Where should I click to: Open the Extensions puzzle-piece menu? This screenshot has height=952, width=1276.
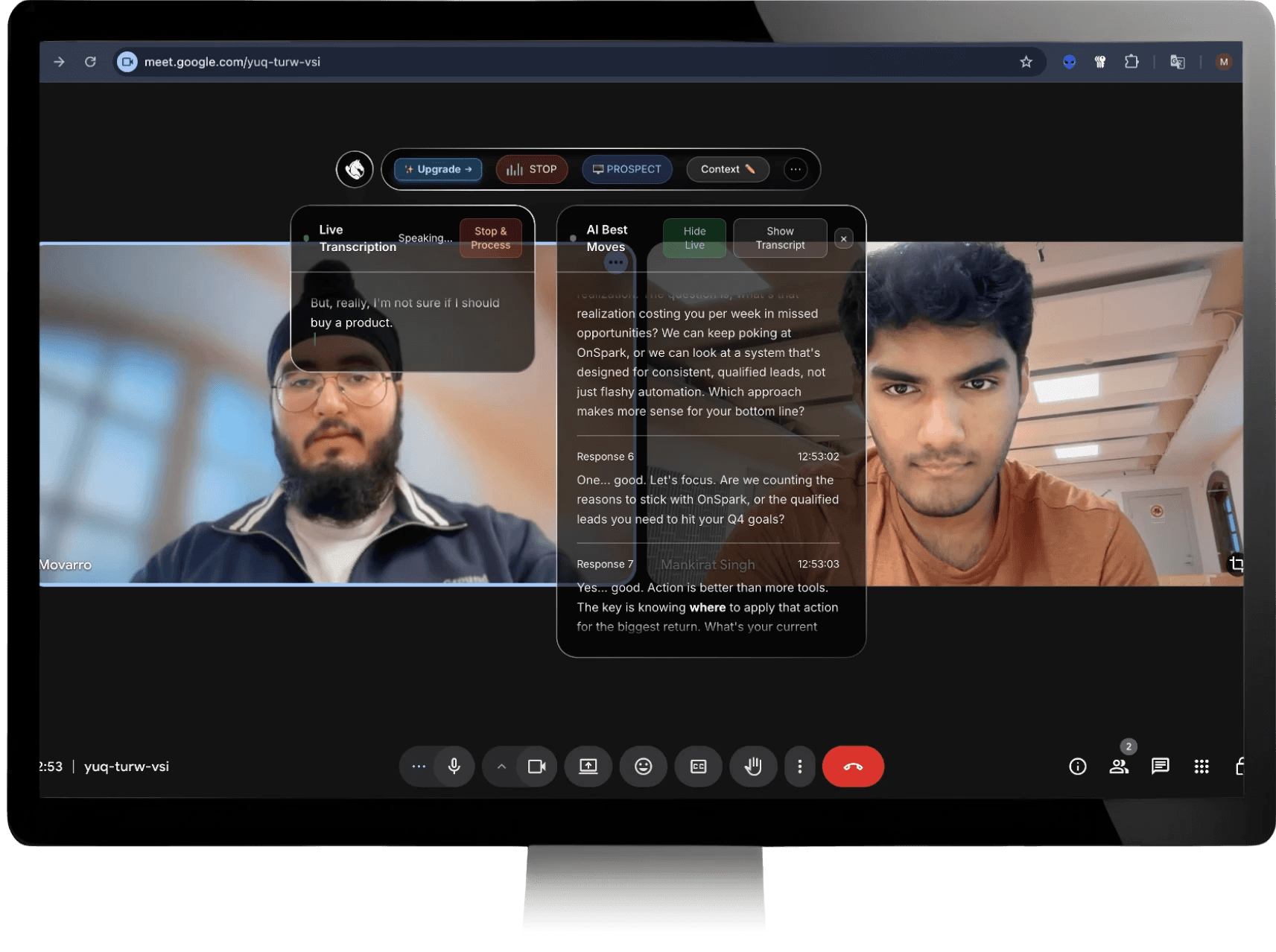[1131, 62]
